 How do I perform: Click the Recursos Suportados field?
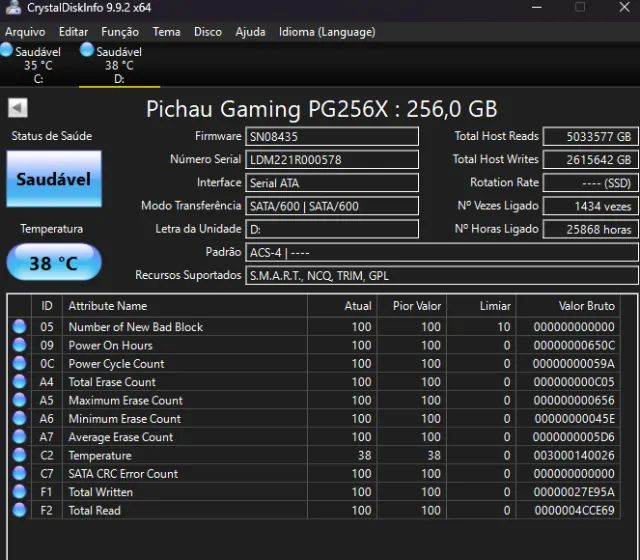pos(442,276)
